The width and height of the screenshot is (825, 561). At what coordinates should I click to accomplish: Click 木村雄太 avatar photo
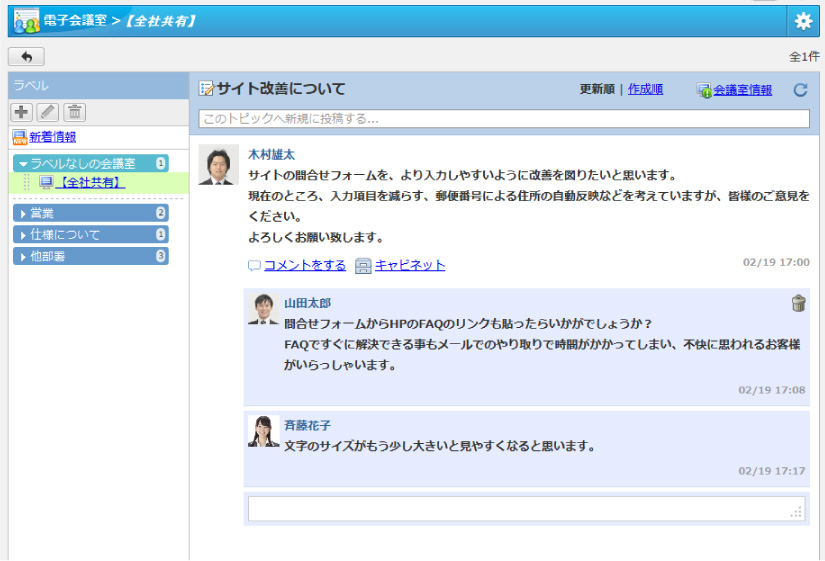pos(218,165)
